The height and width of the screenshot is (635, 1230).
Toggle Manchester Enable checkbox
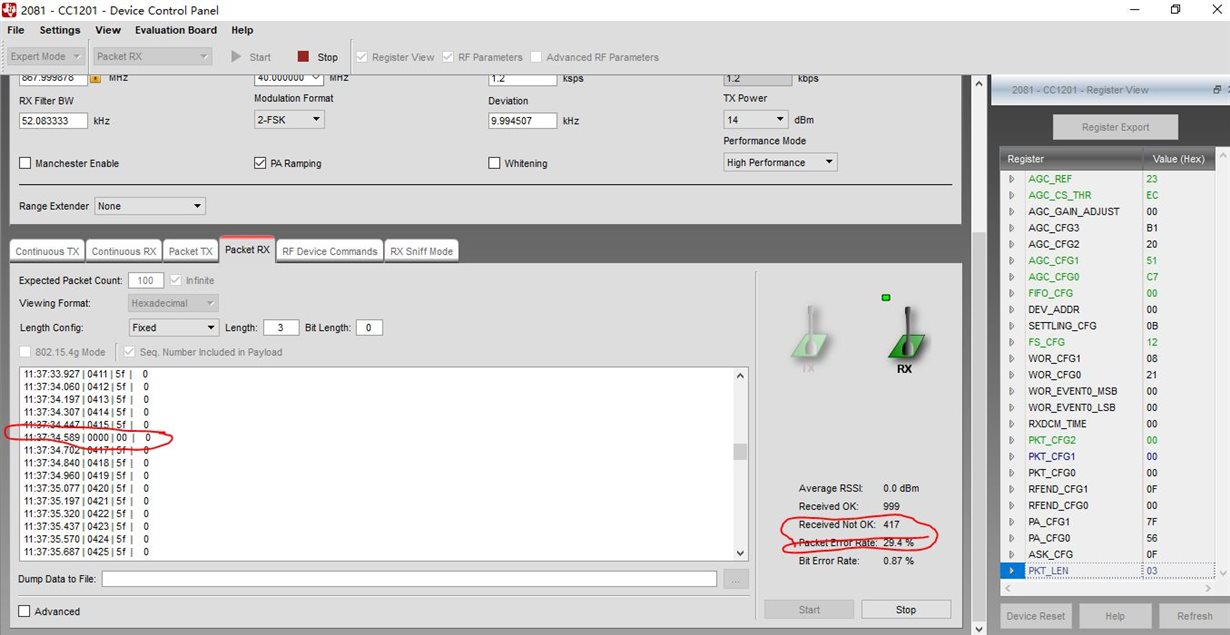pos(25,163)
